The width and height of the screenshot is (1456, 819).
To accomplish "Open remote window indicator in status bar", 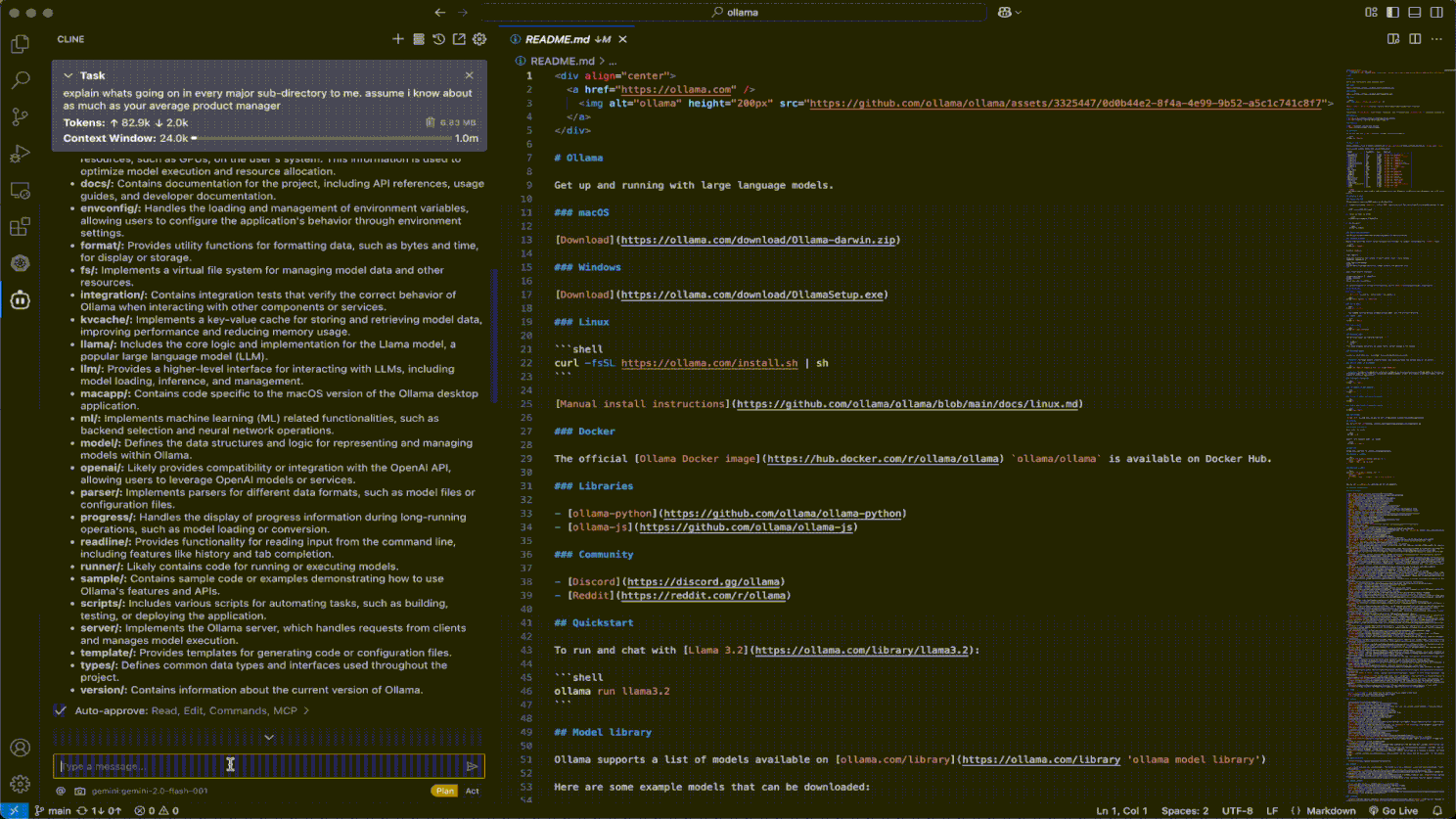I will pyautogui.click(x=14, y=810).
